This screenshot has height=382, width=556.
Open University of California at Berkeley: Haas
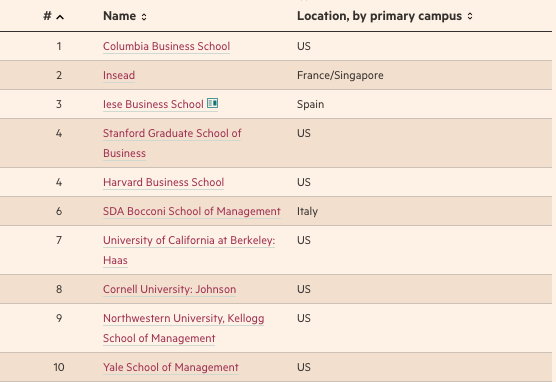click(189, 250)
